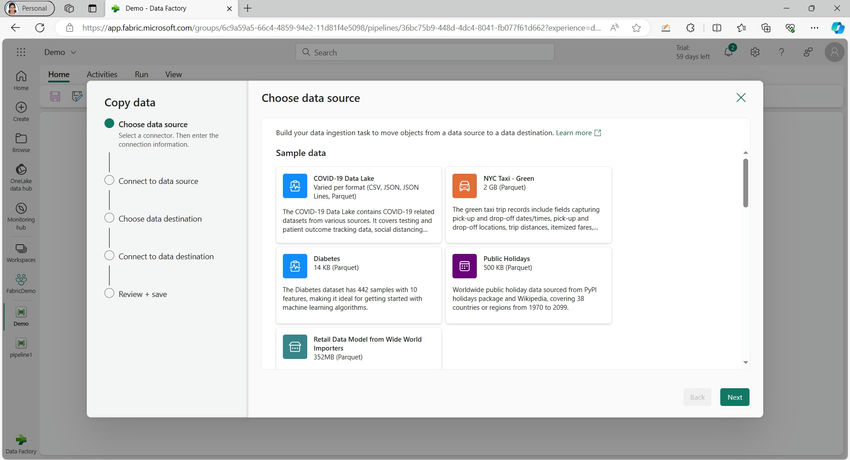
Task: Click the scroll down arrow in sample list
Action: click(745, 362)
